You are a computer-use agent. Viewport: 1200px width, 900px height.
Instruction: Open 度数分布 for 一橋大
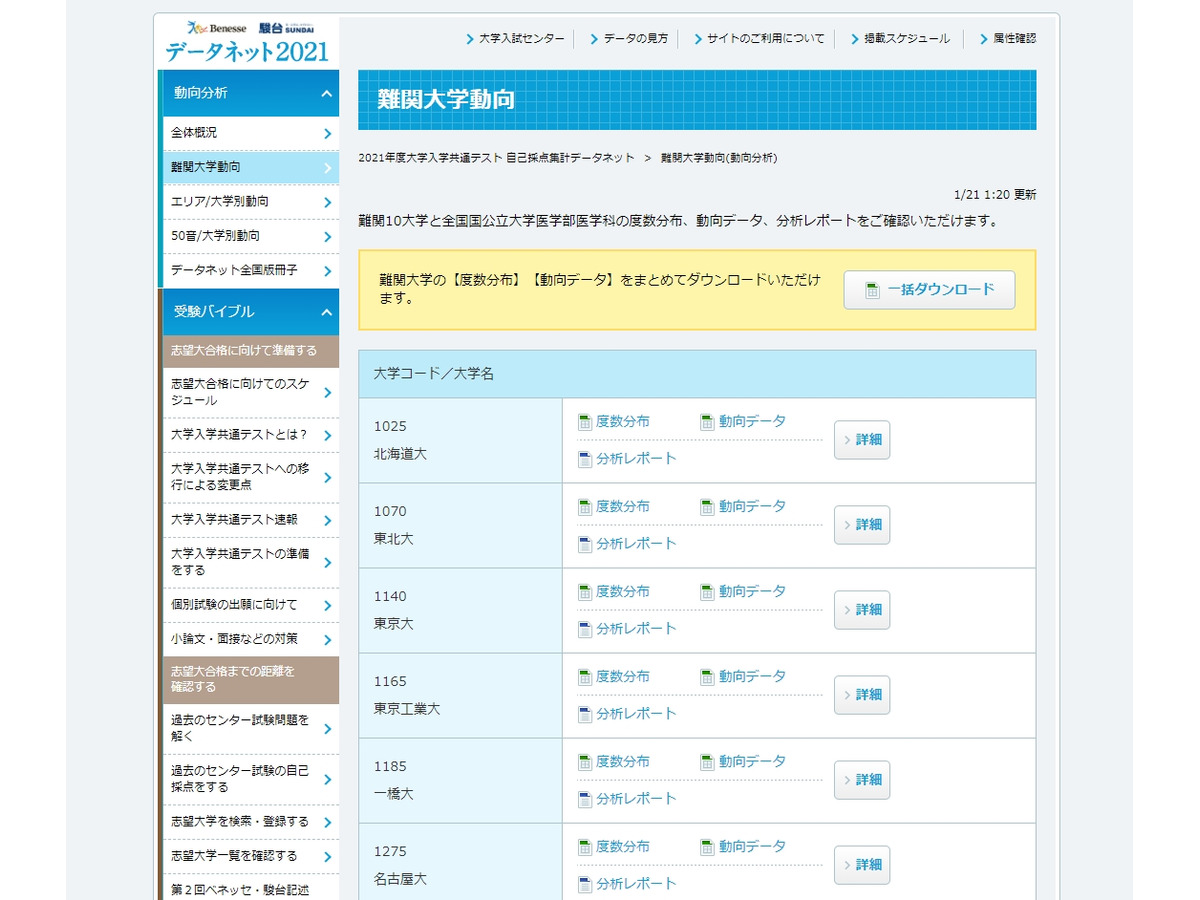click(614, 762)
